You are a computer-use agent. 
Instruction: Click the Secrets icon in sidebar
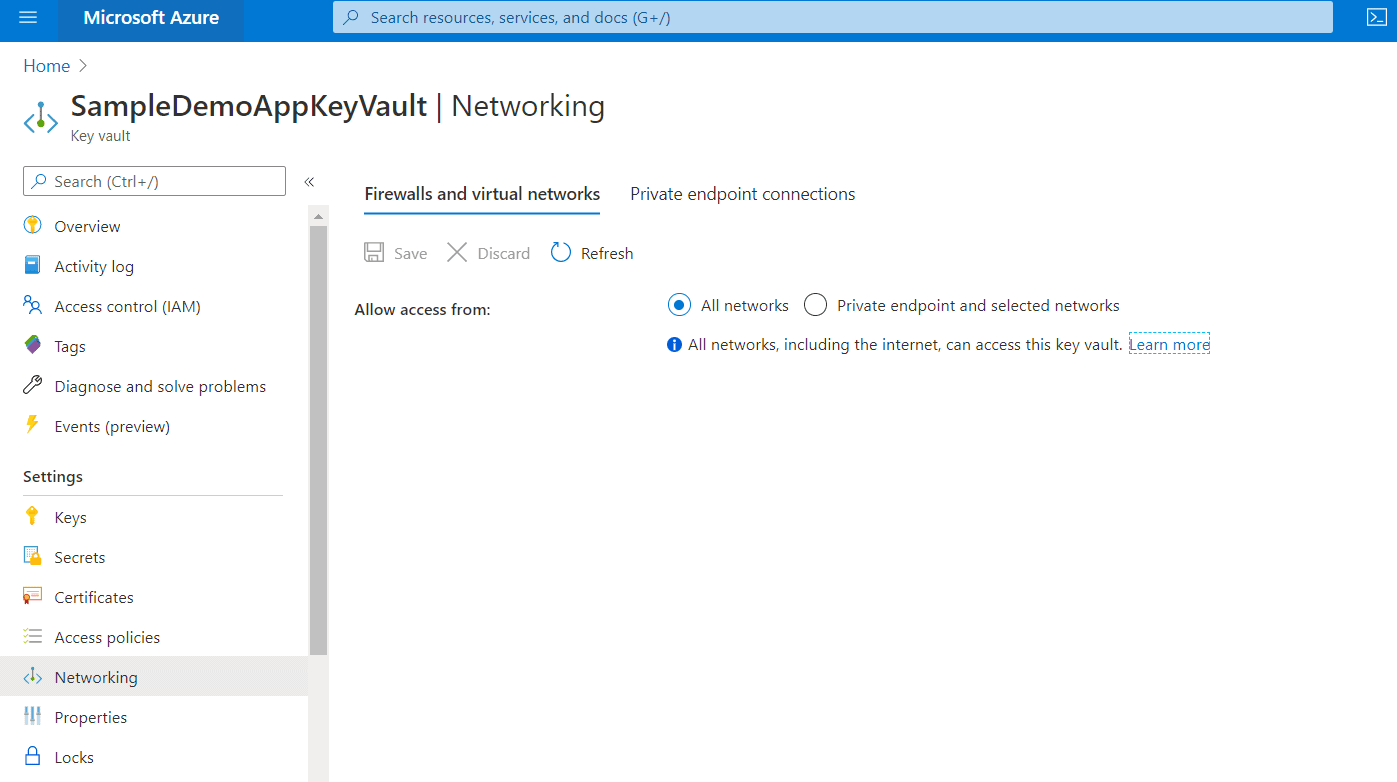click(x=33, y=557)
